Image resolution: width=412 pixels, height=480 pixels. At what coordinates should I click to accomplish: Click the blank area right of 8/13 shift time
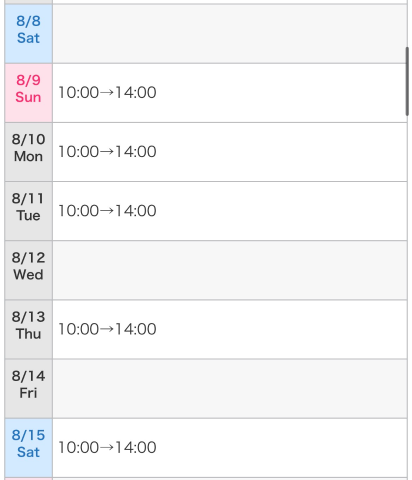point(282,329)
